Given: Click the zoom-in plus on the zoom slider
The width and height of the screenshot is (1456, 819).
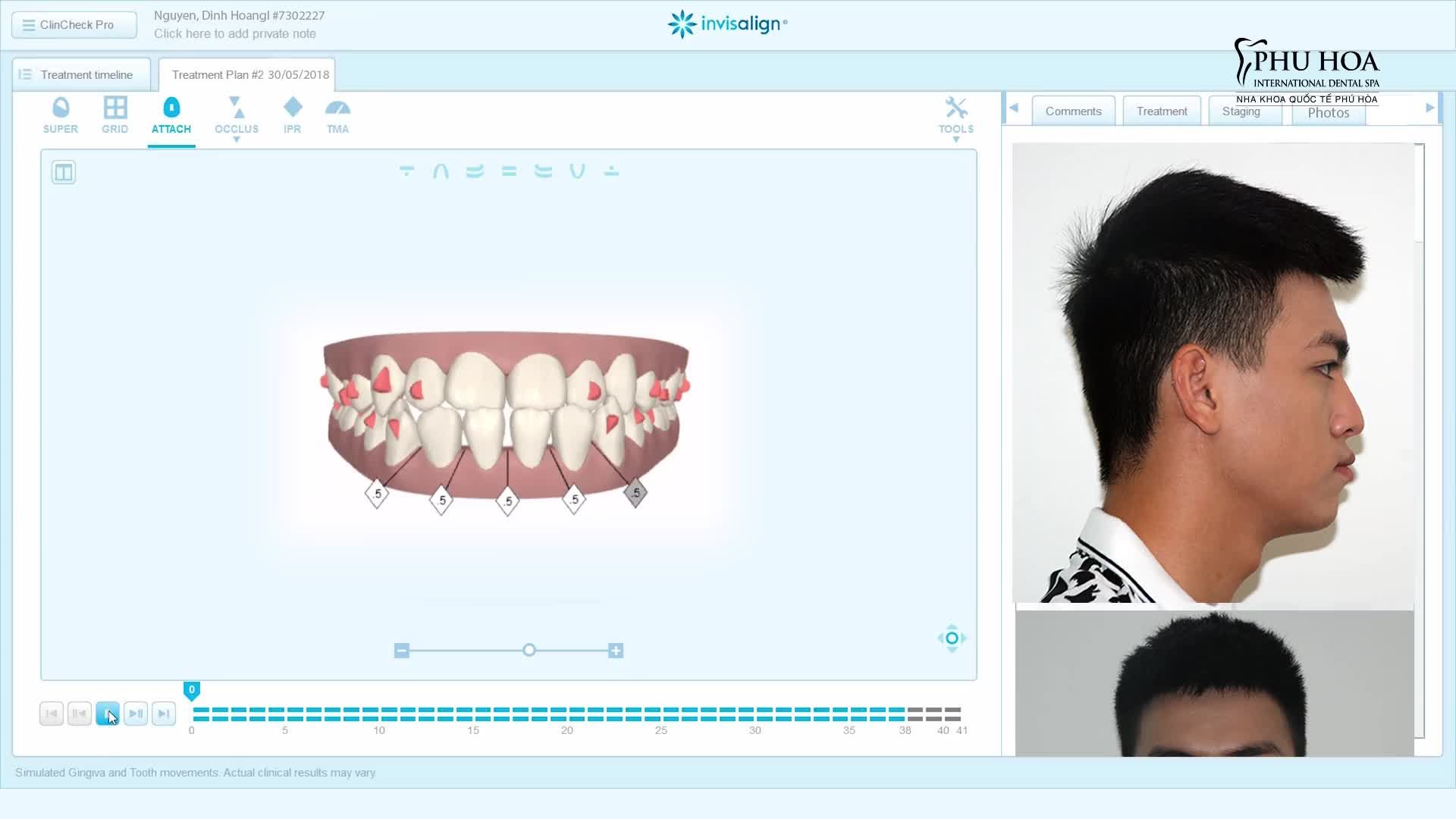Looking at the screenshot, I should (616, 650).
